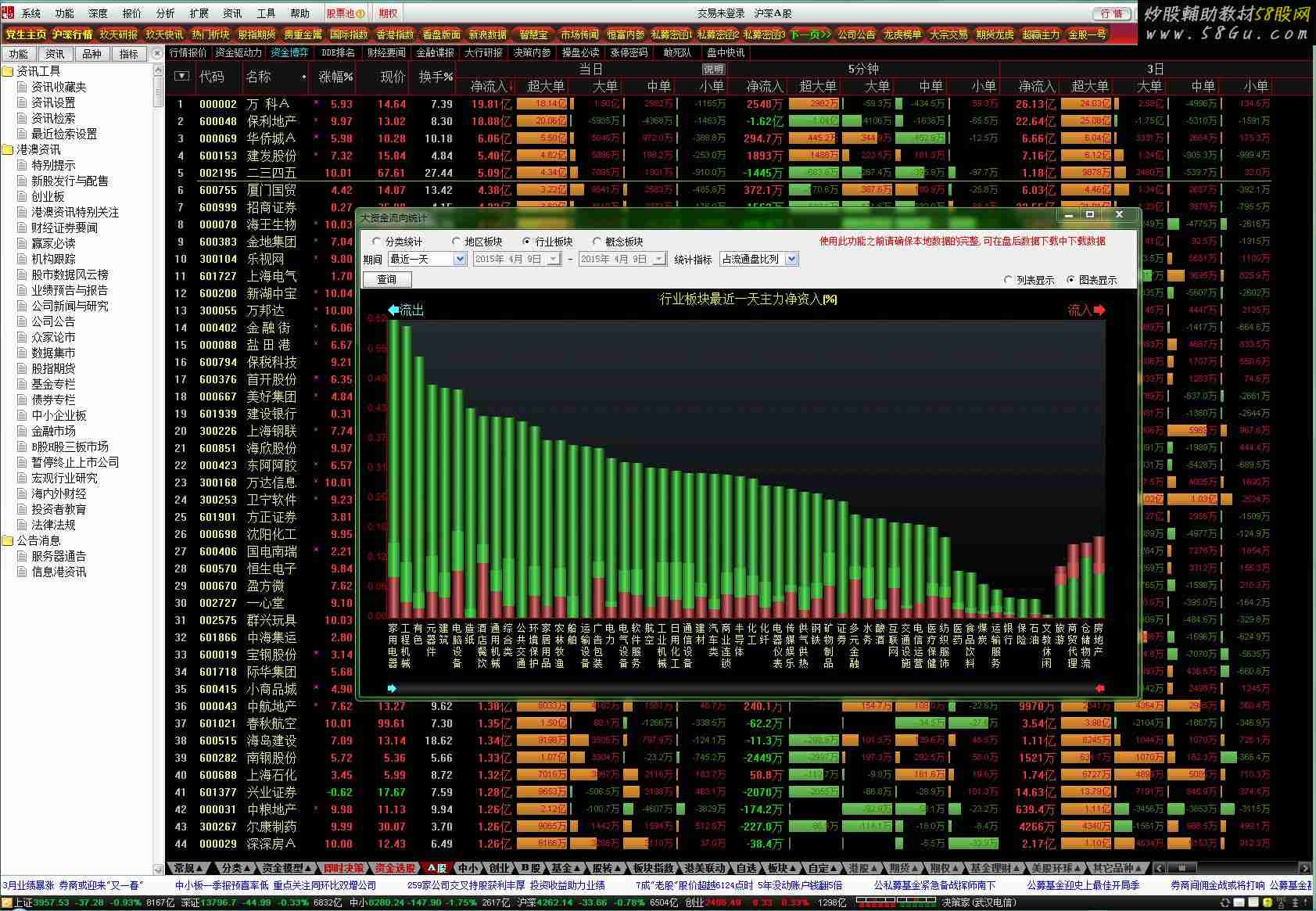The height and width of the screenshot is (911, 1316).
Task: Click the bottom scrollbar right arrow
Action: pos(1303,868)
